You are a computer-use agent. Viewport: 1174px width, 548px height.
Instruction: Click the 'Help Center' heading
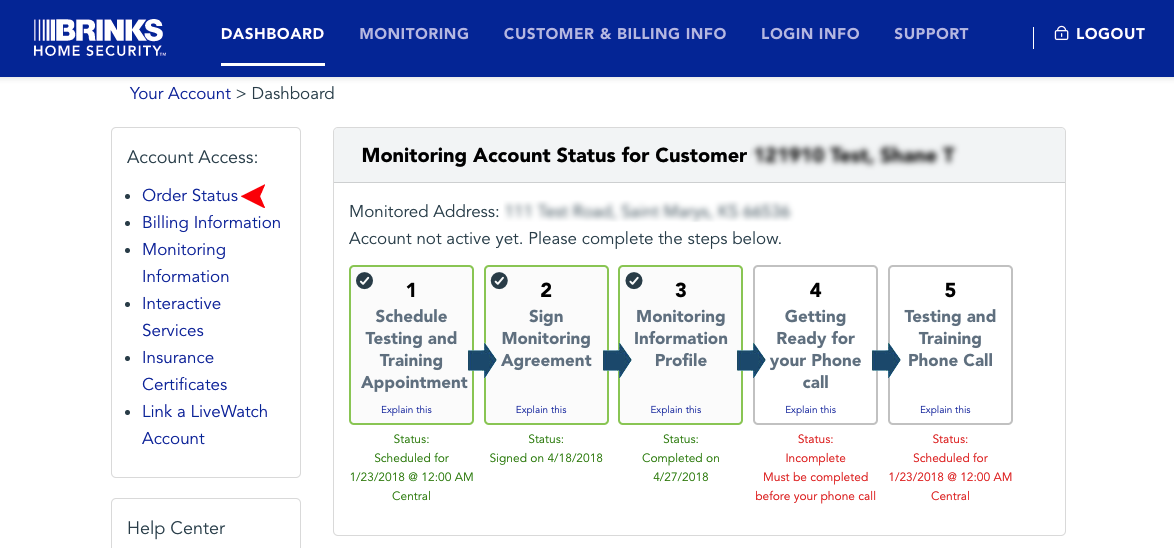click(176, 528)
